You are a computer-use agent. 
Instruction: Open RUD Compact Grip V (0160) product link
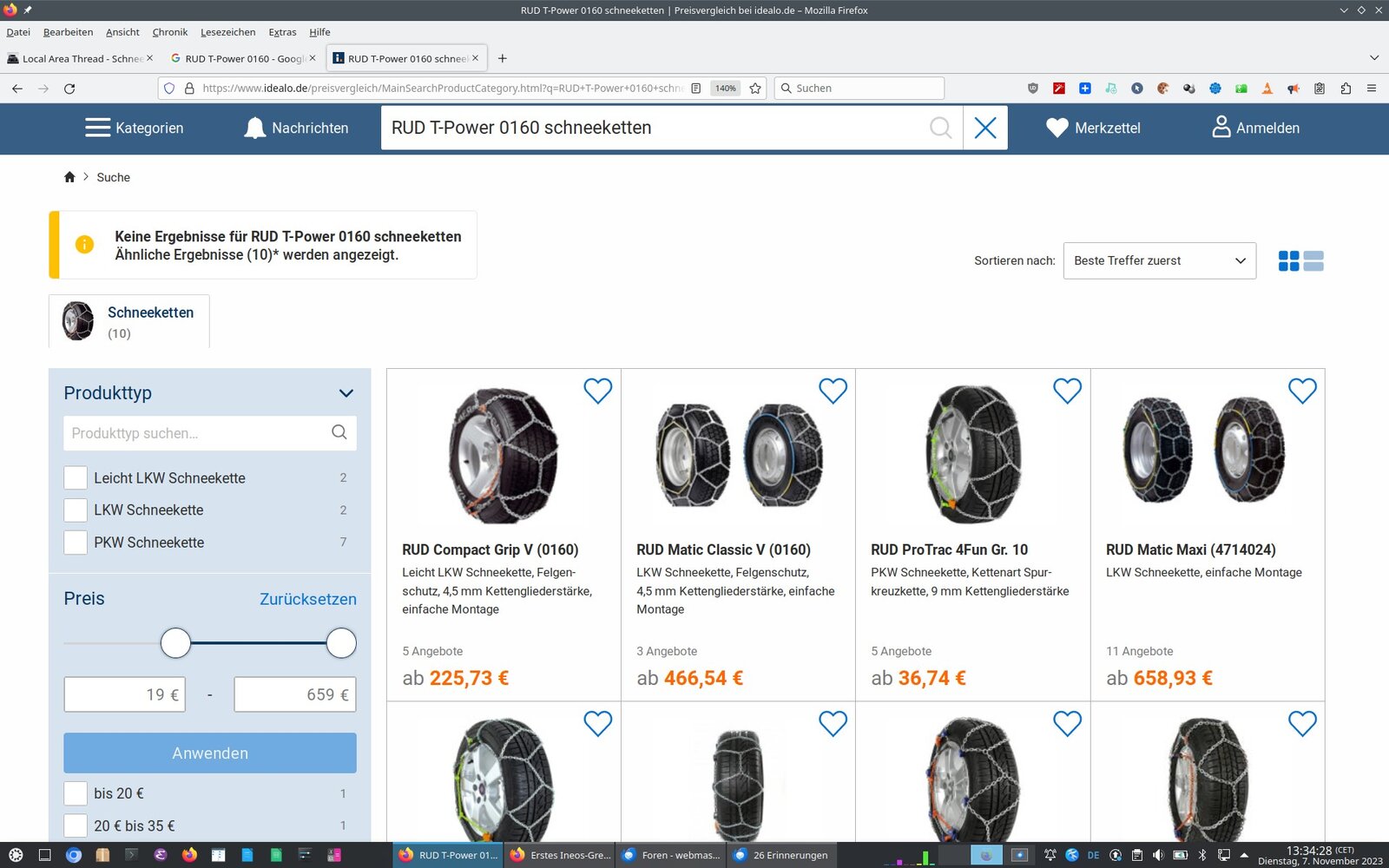pyautogui.click(x=490, y=549)
